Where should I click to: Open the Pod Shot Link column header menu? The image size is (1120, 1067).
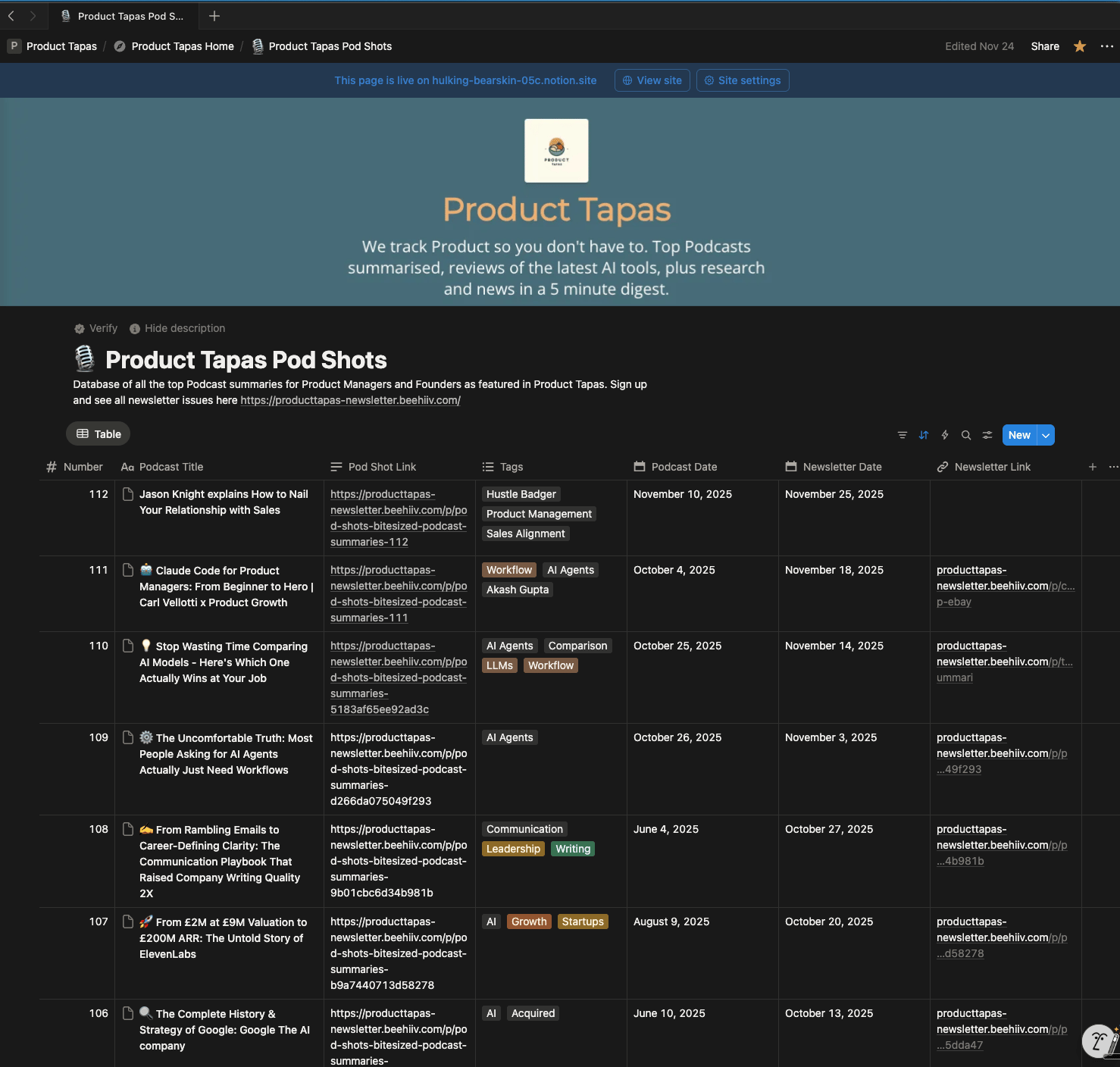coord(374,467)
